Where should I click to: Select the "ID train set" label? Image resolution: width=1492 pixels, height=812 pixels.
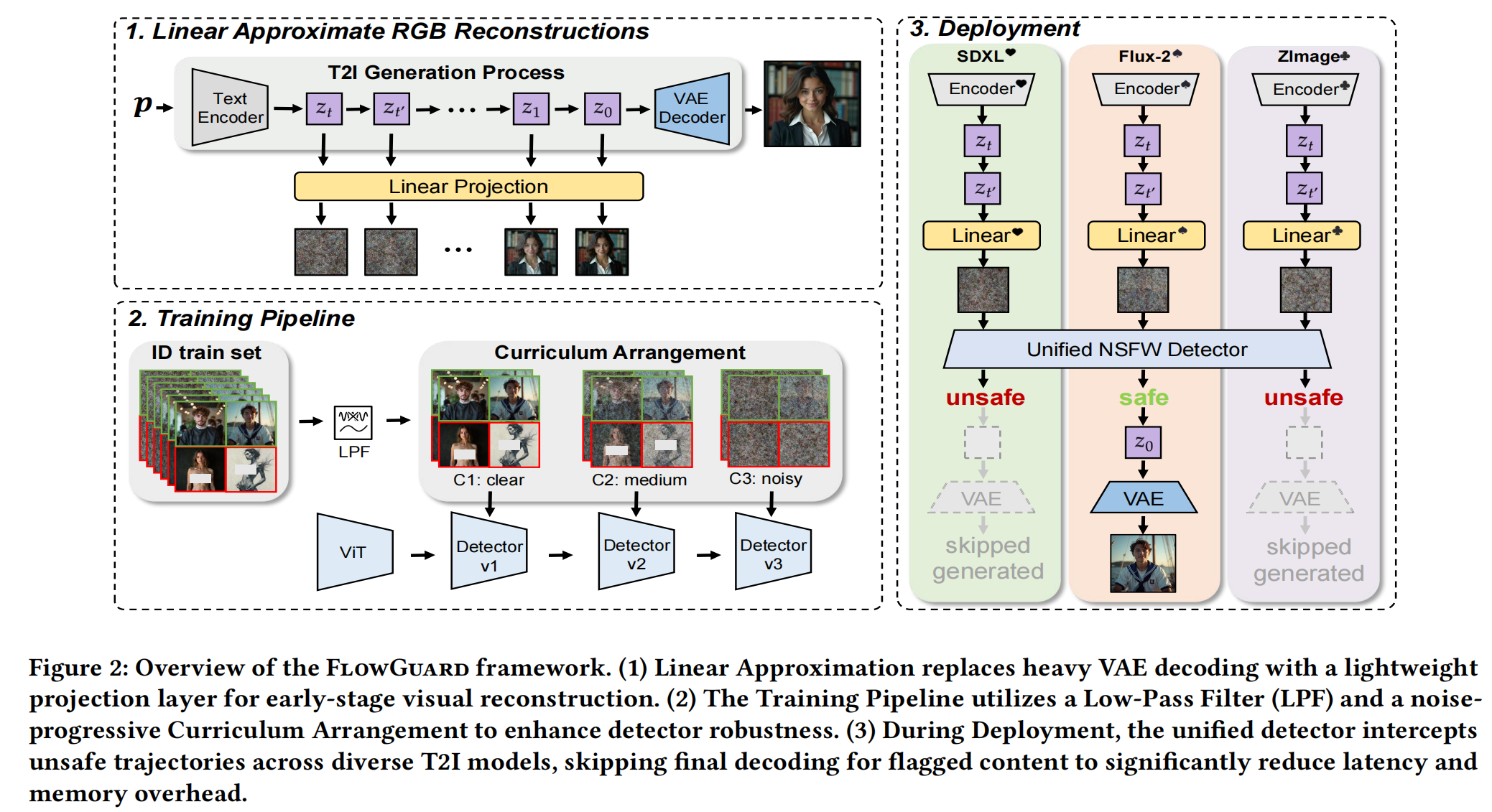tap(206, 353)
